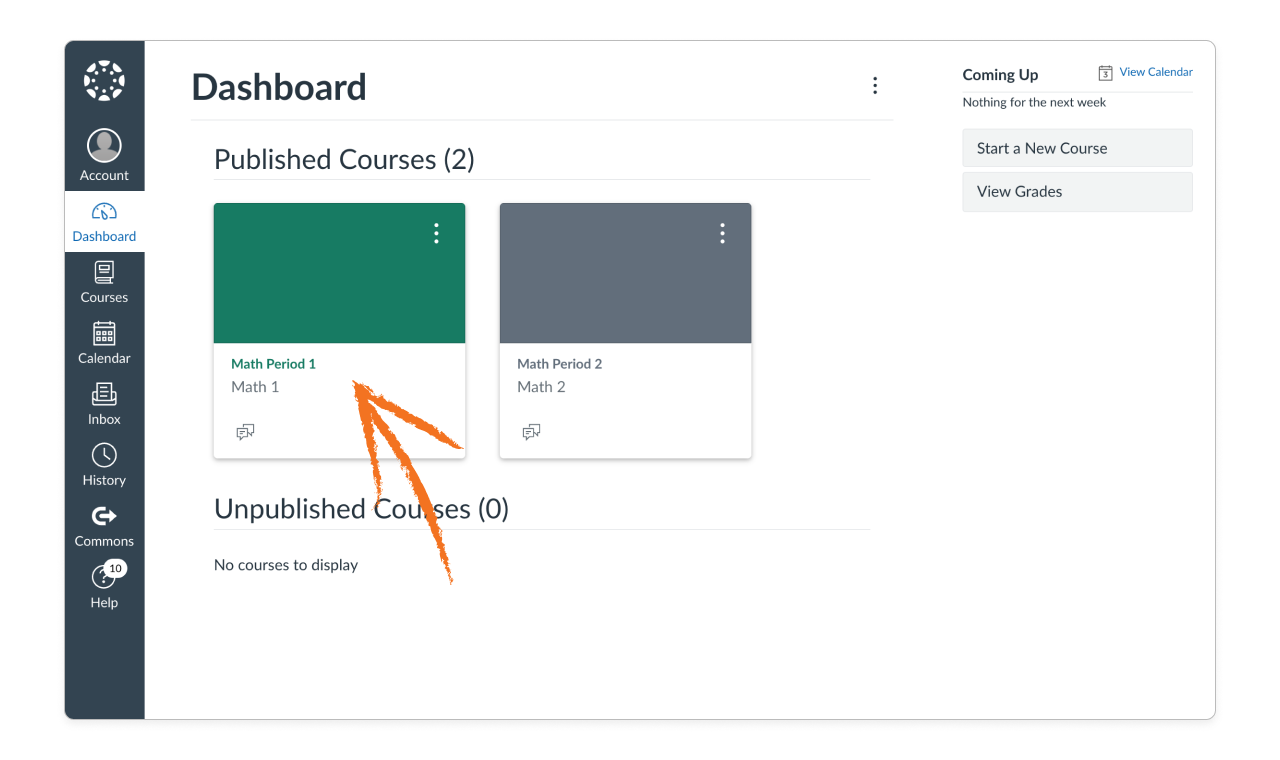
Task: Click the Start a New Course button
Action: [1077, 147]
